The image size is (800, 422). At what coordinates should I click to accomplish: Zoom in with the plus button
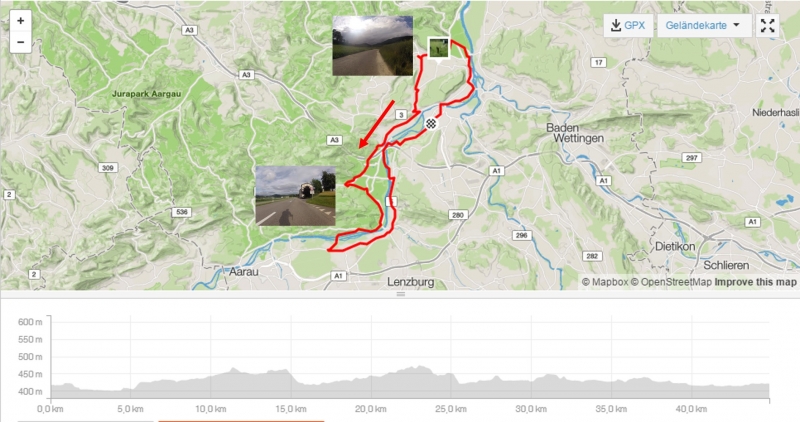coord(20,21)
